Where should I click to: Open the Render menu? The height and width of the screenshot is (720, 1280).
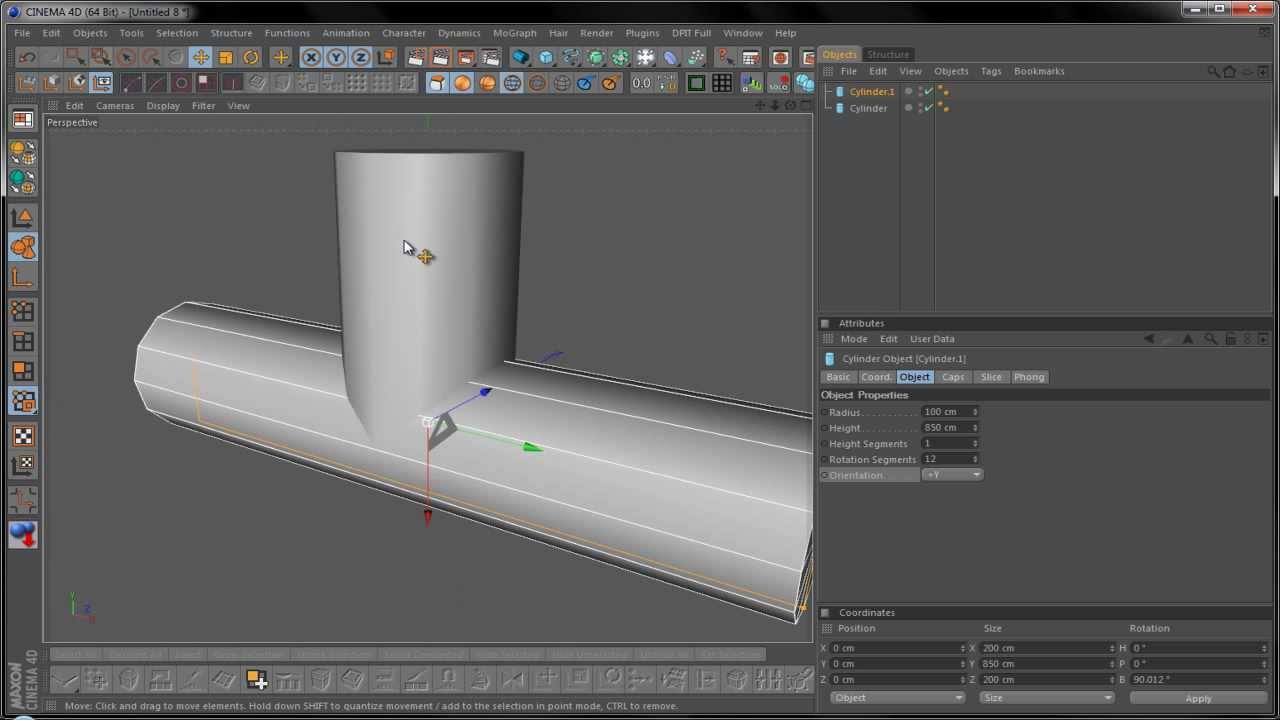(x=596, y=33)
